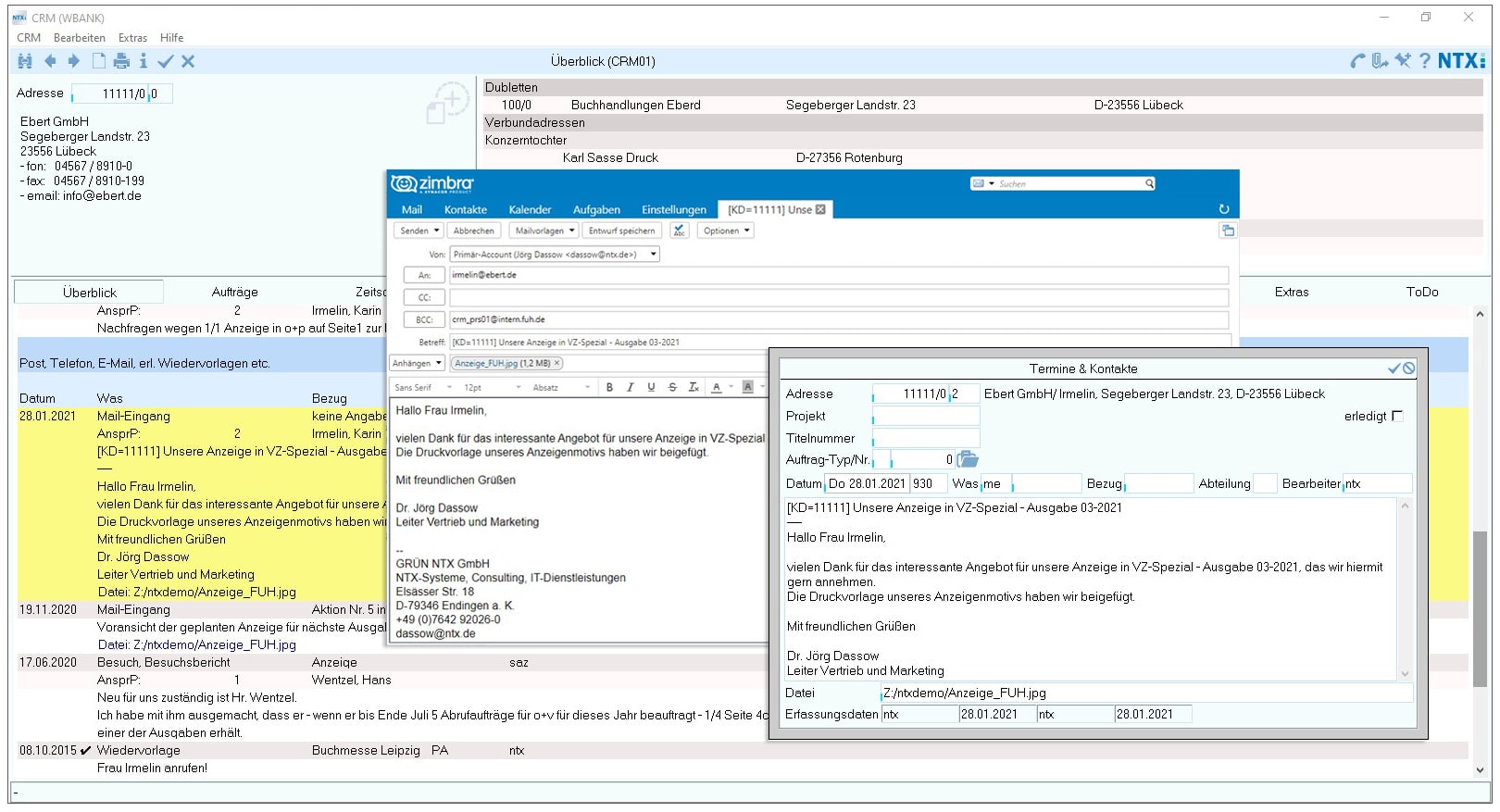Image resolution: width=1500 pixels, height=812 pixels.
Task: Open Zimbra compose in separate window icon
Action: (1228, 231)
